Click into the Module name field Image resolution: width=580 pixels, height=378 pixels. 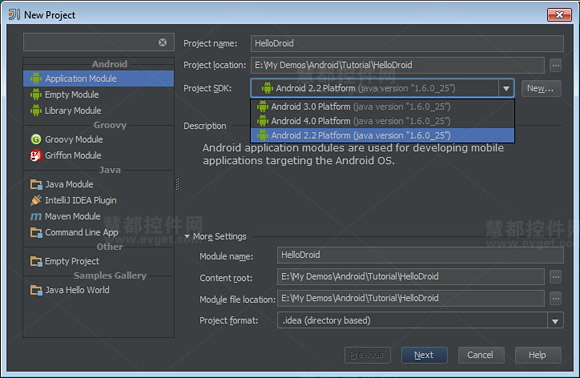pyautogui.click(x=420, y=255)
